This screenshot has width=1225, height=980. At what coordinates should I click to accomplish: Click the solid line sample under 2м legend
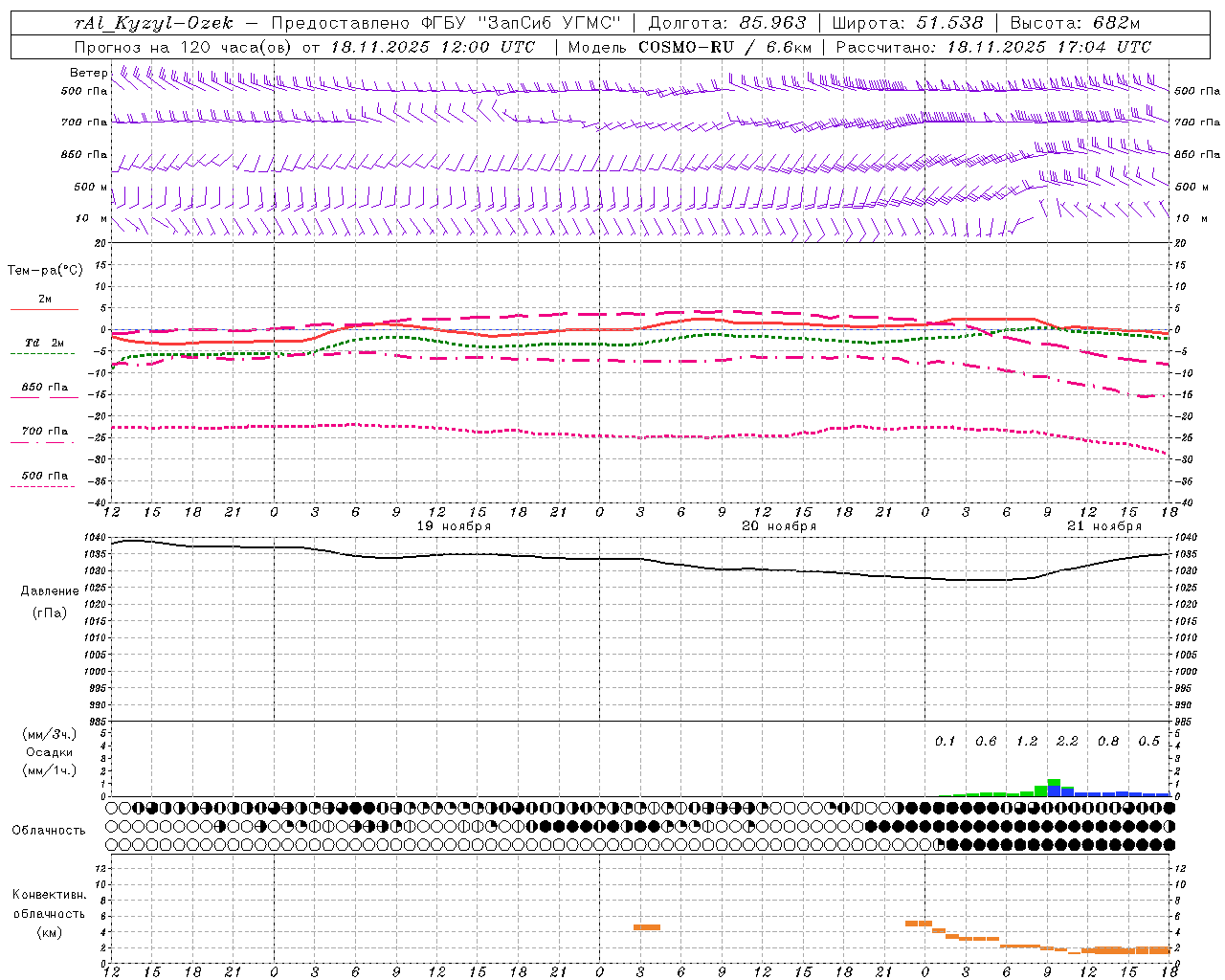[44, 309]
